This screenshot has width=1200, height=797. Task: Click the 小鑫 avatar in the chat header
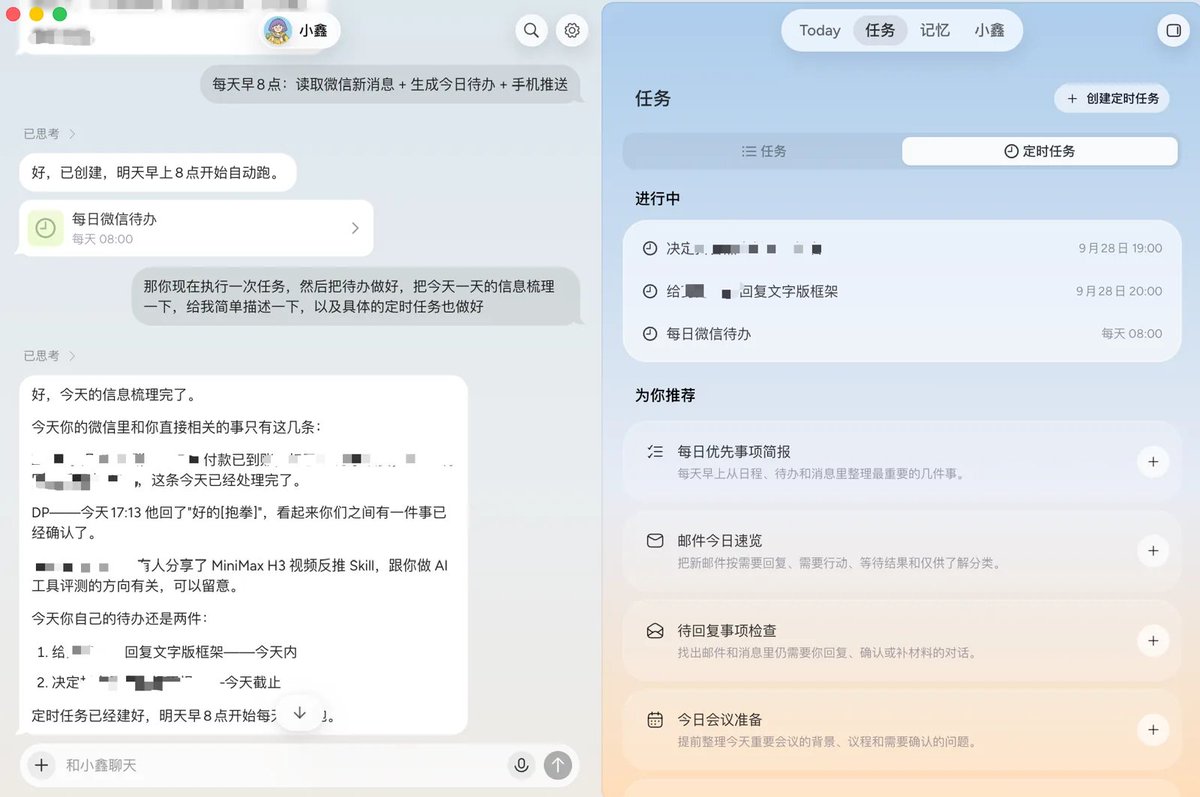277,31
